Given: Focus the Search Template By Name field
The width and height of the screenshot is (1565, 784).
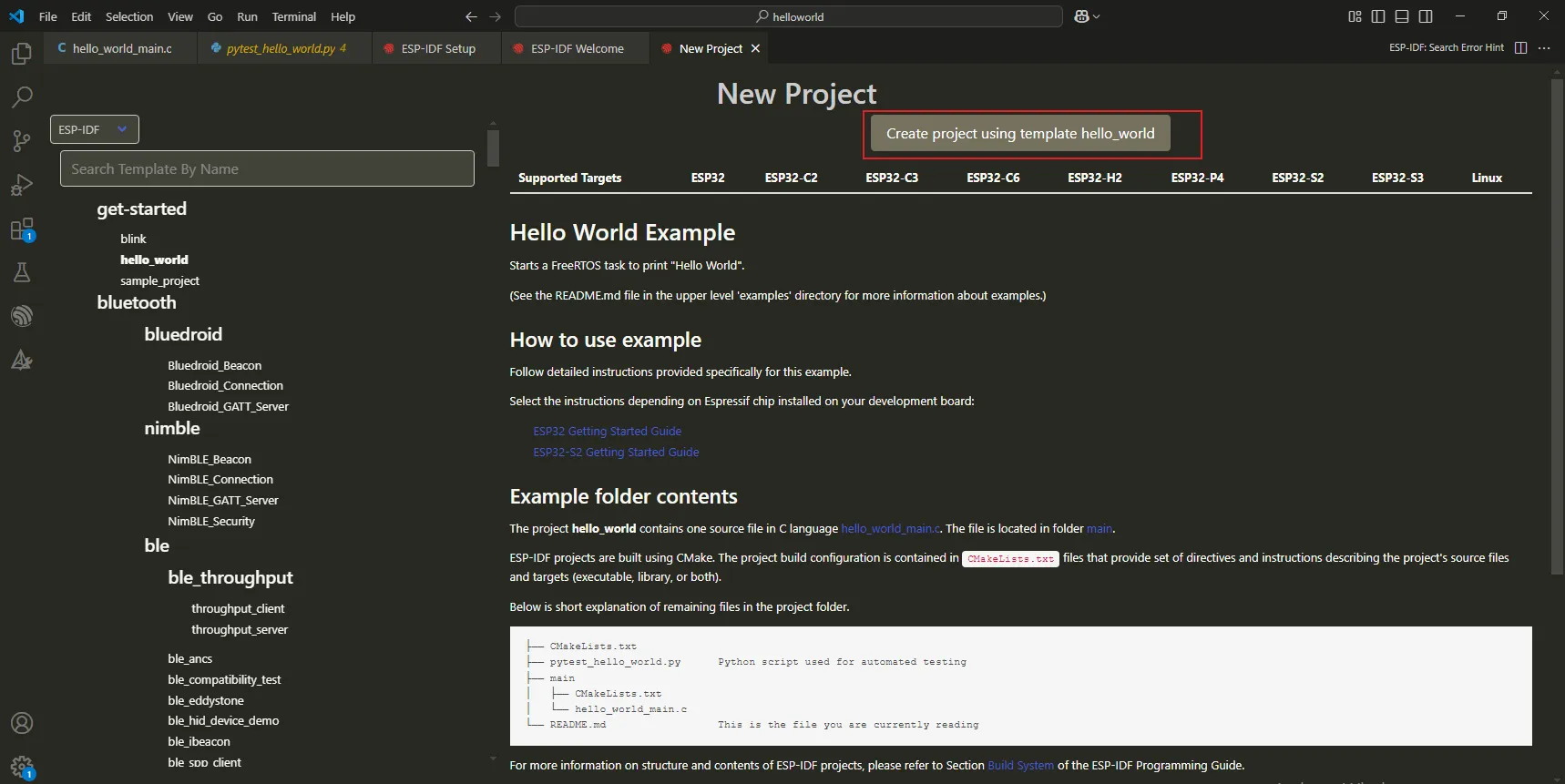Looking at the screenshot, I should [x=267, y=168].
